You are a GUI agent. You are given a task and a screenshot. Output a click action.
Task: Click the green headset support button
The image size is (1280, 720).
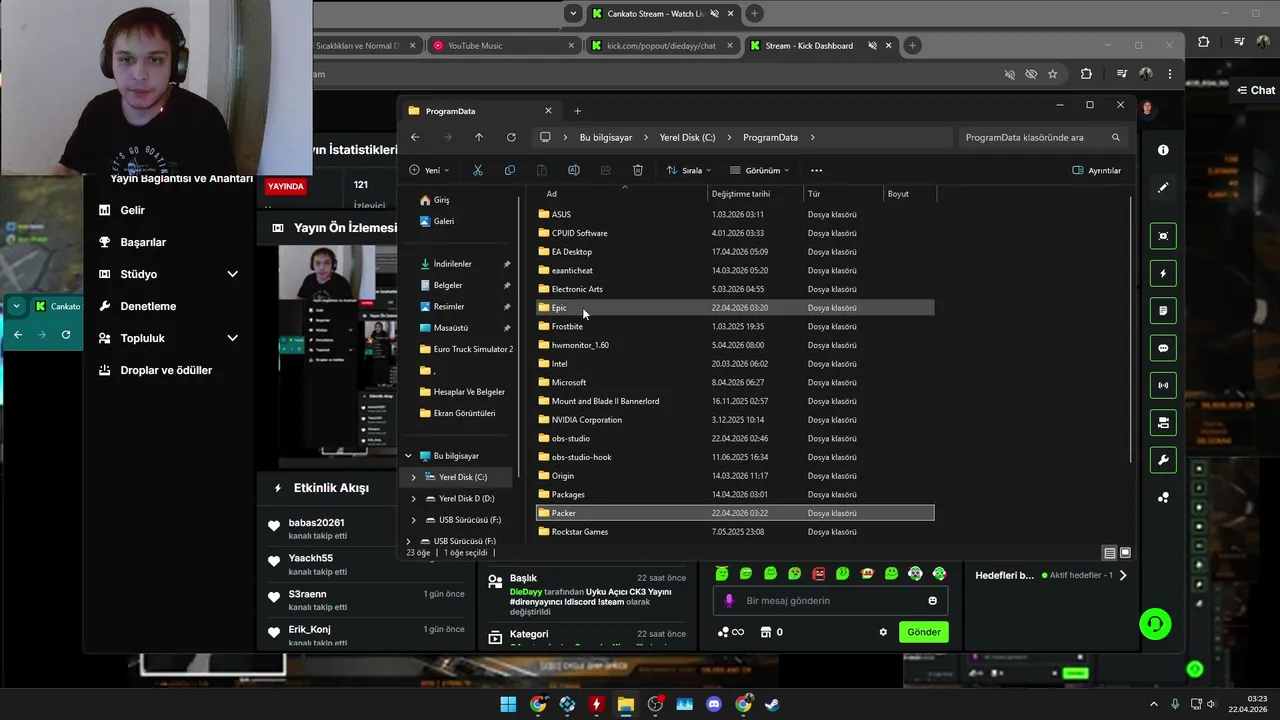1155,624
